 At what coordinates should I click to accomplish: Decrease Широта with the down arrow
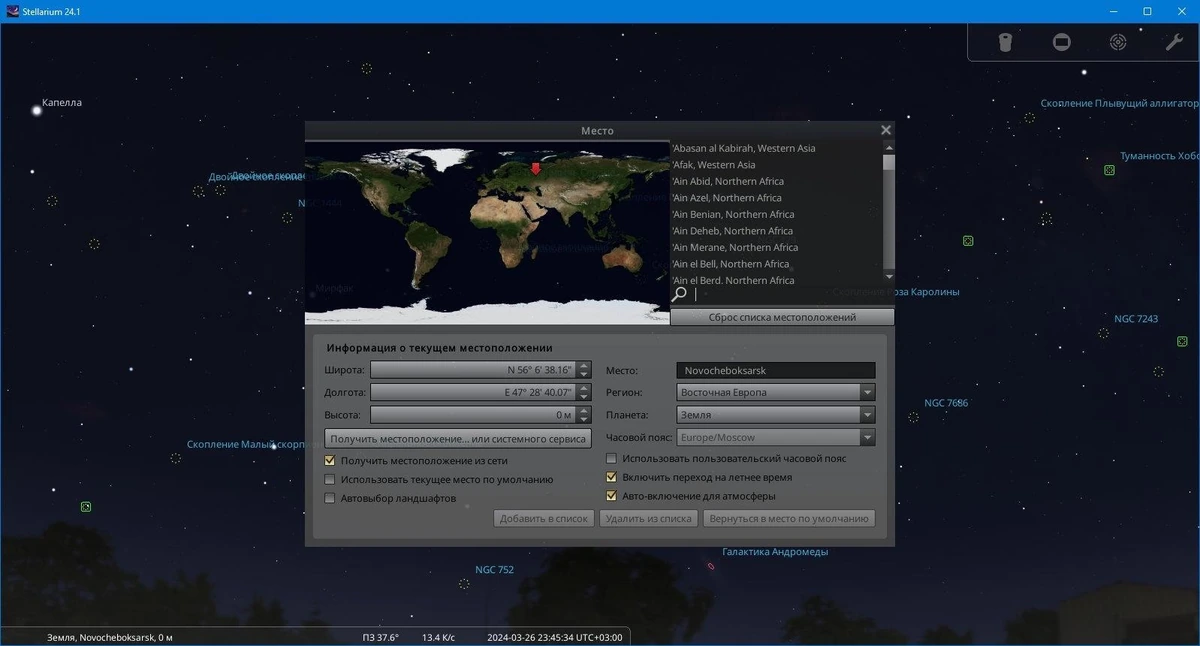(x=584, y=375)
